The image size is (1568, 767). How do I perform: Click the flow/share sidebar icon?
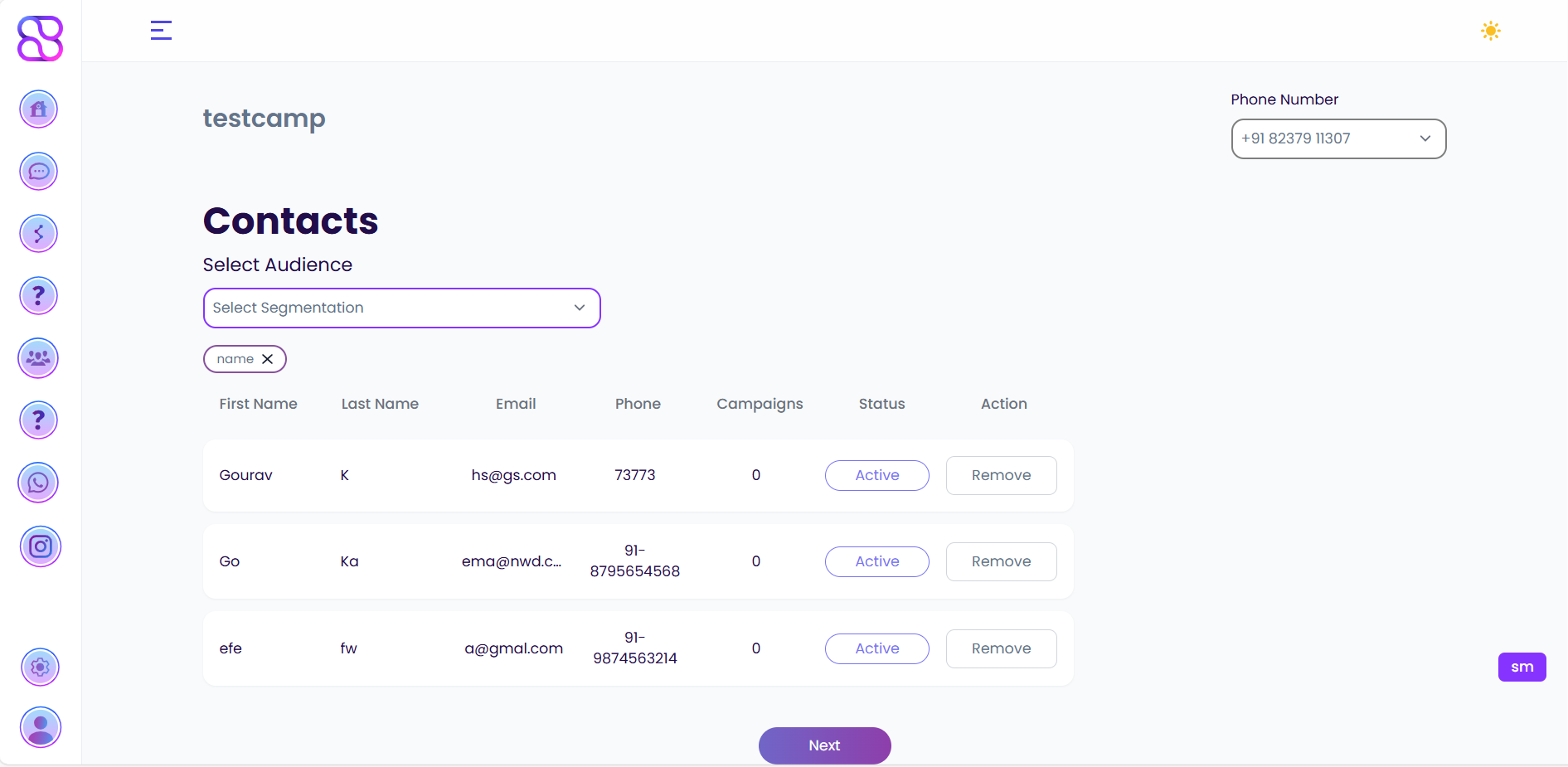[x=38, y=234]
